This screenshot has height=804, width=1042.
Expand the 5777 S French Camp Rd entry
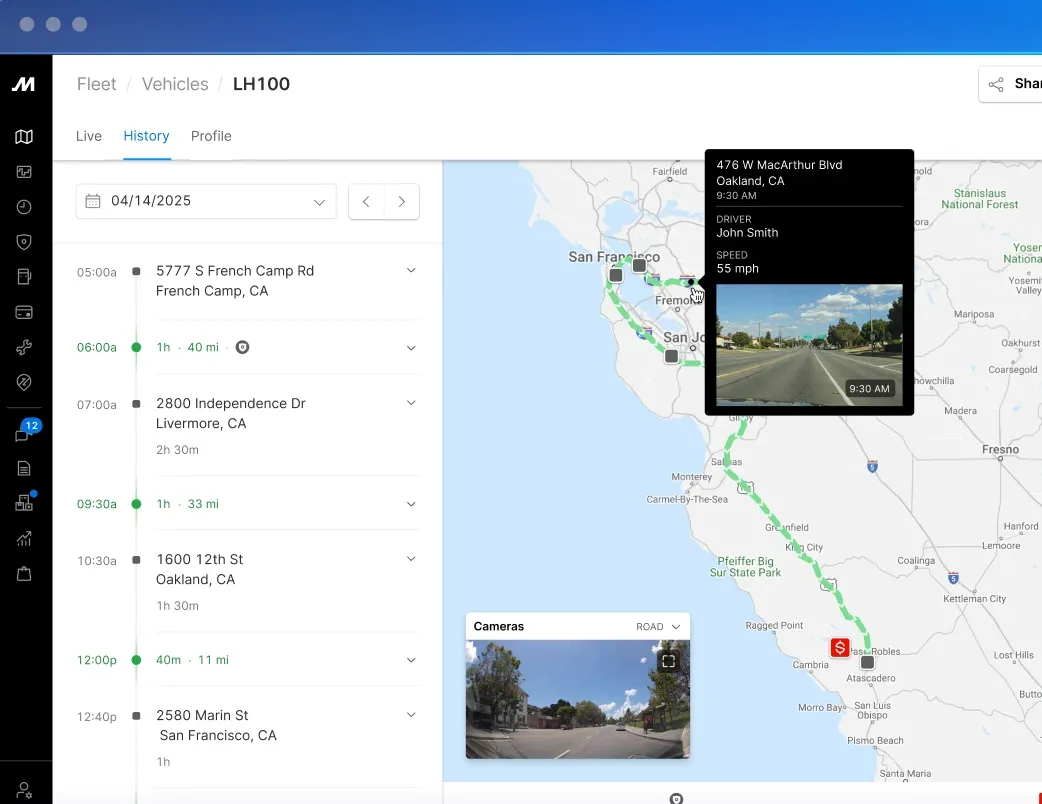tap(410, 269)
